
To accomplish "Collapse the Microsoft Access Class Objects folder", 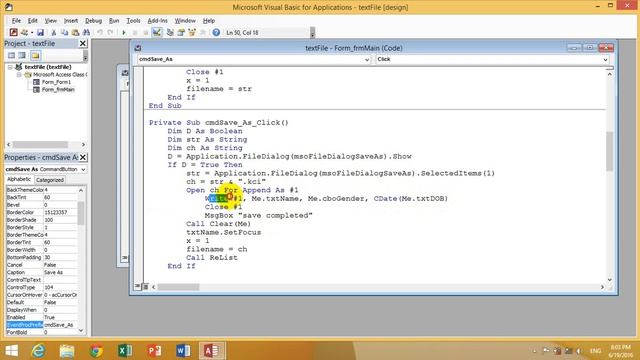I will pos(19,75).
